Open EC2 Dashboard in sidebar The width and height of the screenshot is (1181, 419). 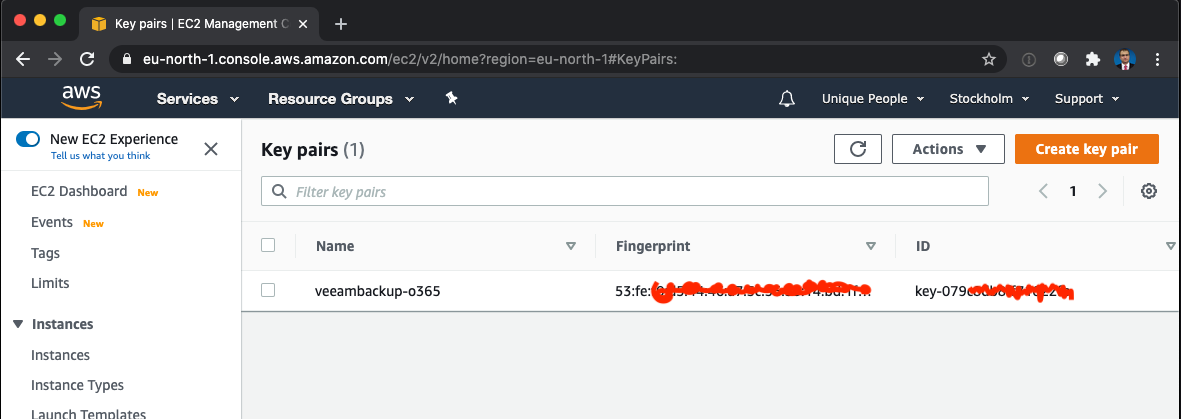79,191
